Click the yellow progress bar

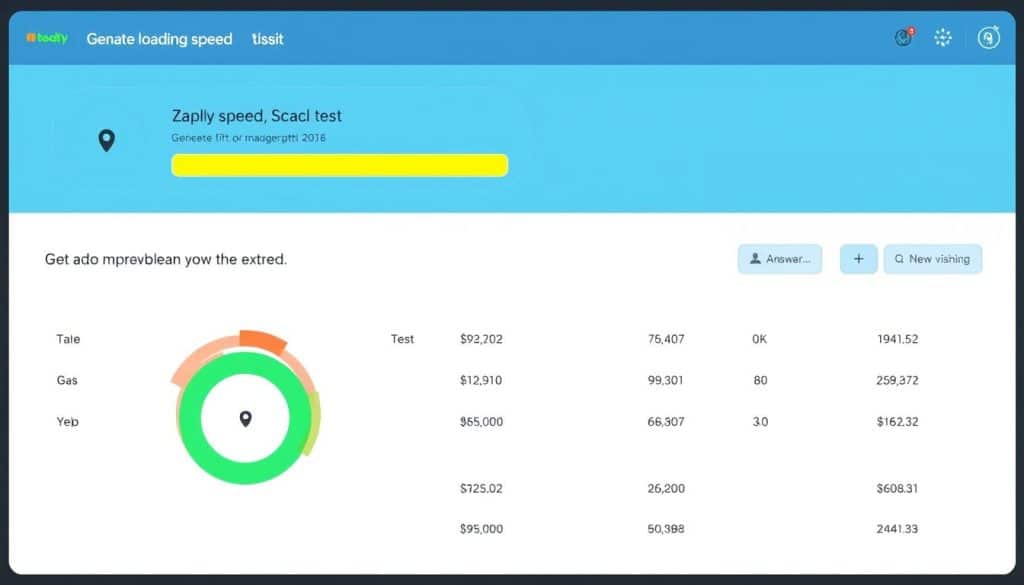340,165
